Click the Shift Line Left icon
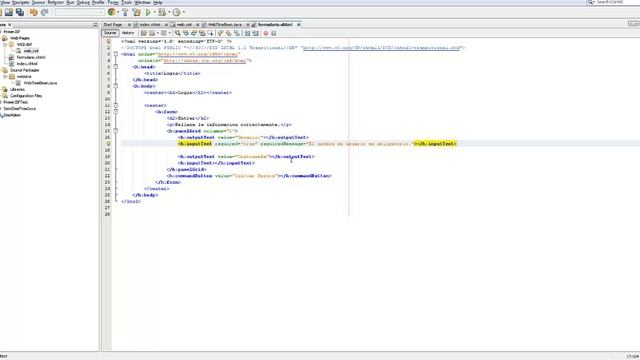 pos(247,33)
